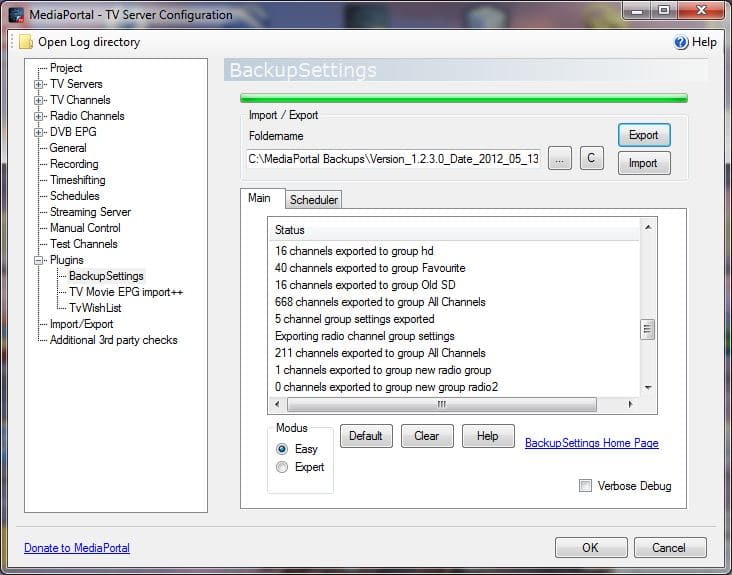Screen dimensions: 732x575
Task: Expand the DVB EPG tree node
Action: (x=39, y=133)
